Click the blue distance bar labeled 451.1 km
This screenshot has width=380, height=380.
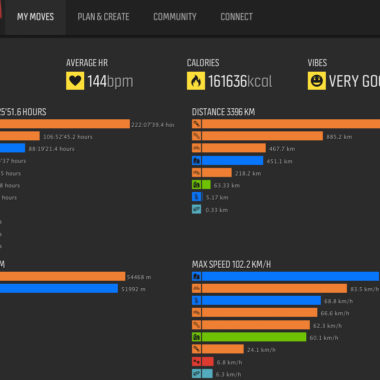(x=232, y=161)
